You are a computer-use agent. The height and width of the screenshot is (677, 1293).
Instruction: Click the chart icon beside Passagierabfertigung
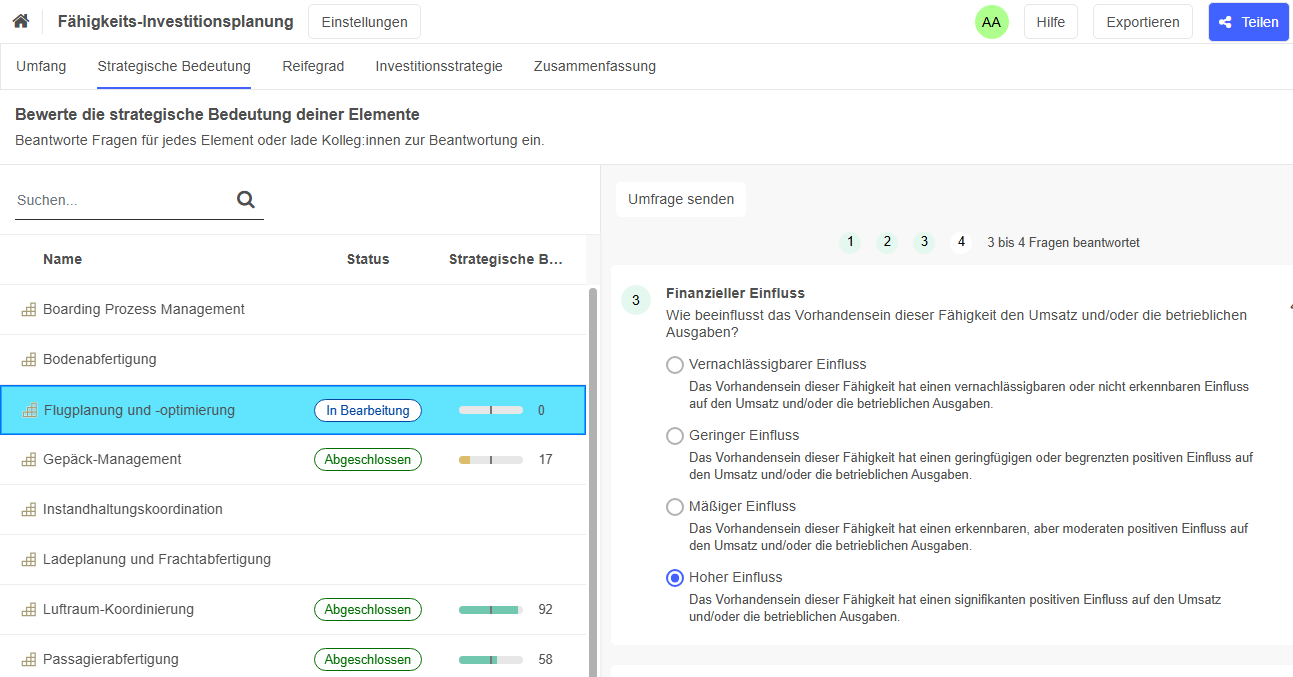pos(27,659)
